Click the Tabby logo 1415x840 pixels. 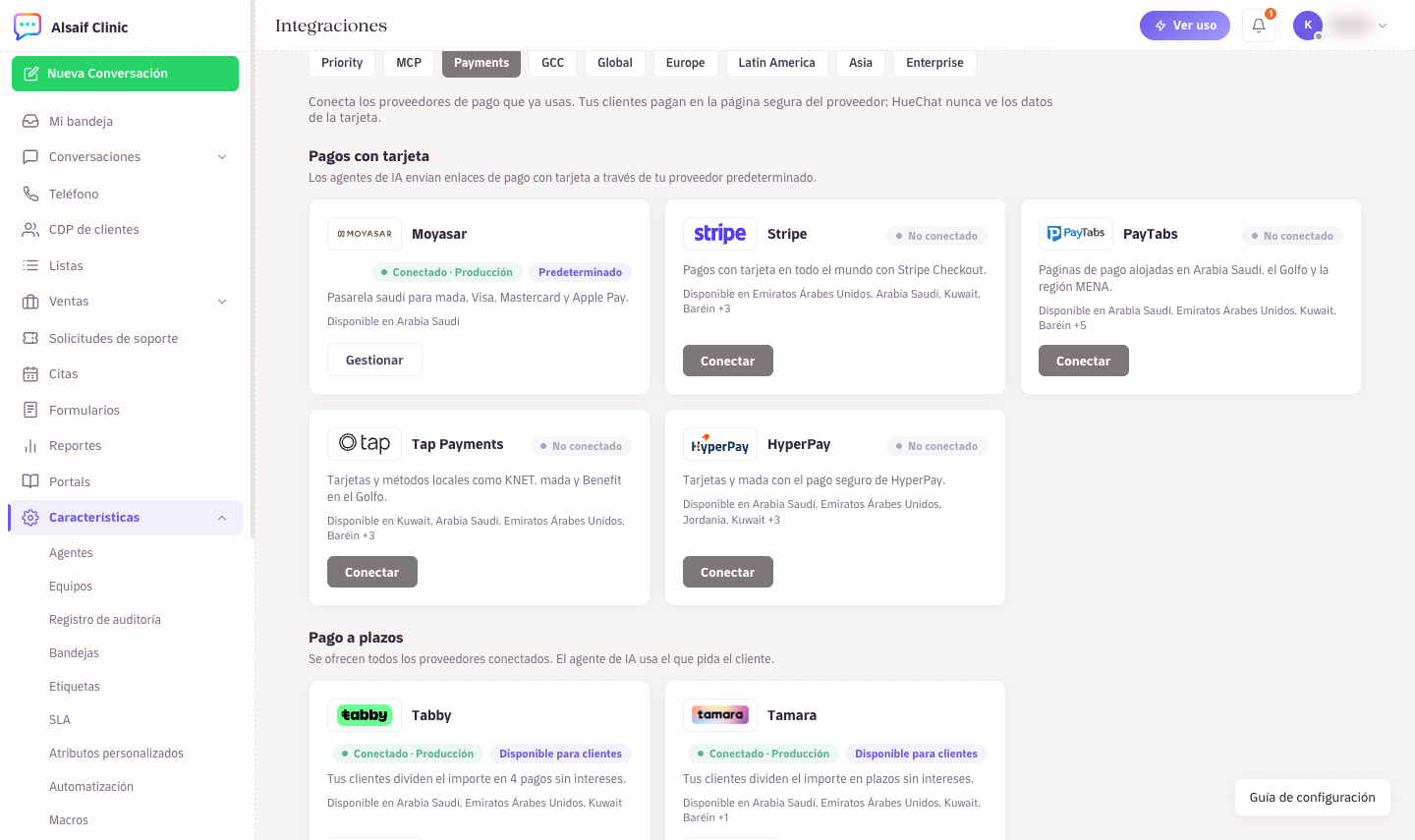[x=365, y=715]
